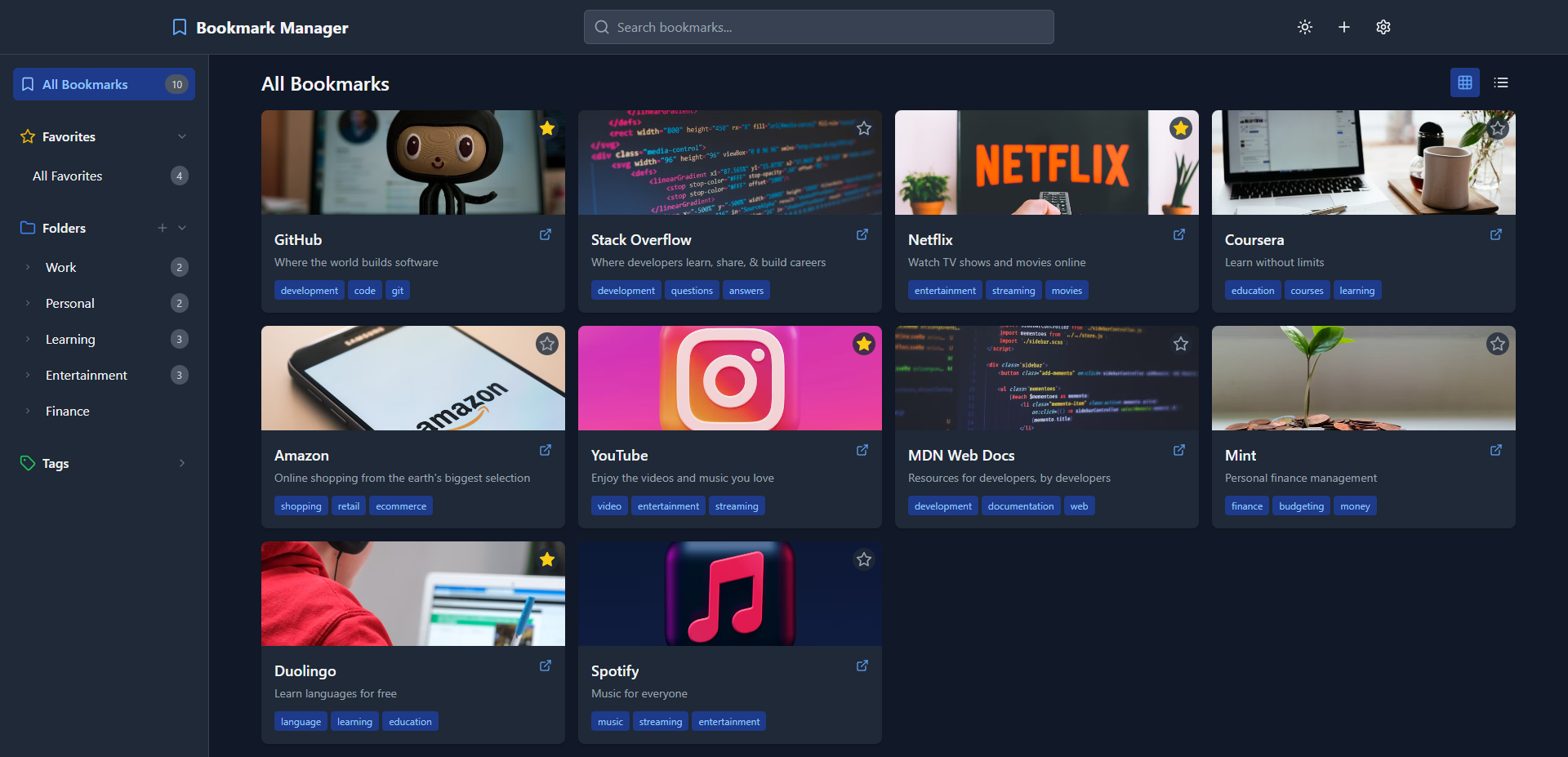Image resolution: width=1568 pixels, height=757 pixels.
Task: Filter by git tag on GitHub card
Action: click(398, 291)
